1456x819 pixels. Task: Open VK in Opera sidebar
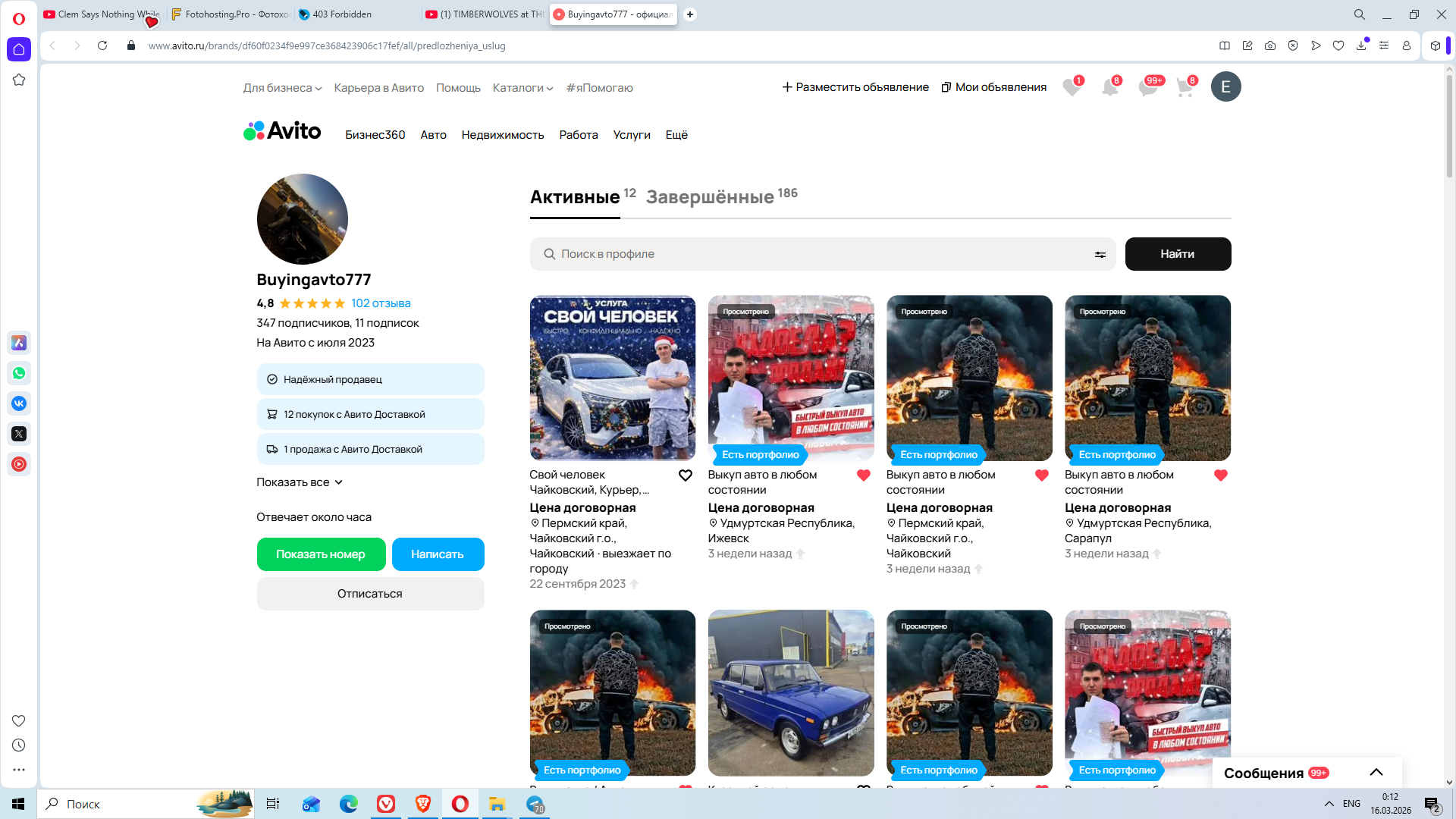click(x=19, y=403)
